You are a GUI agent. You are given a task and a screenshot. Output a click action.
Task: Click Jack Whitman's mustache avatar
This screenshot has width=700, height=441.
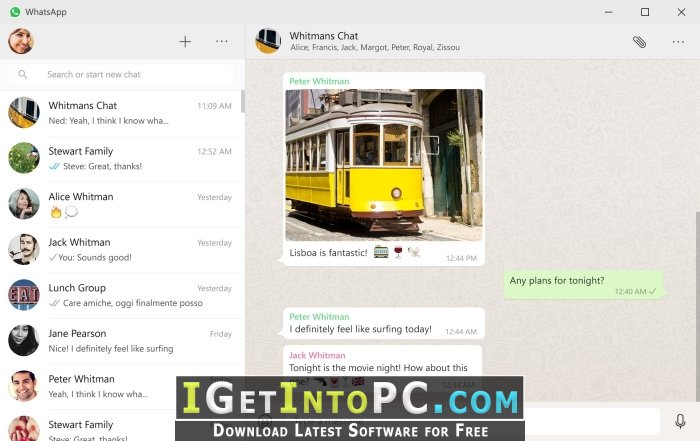(24, 249)
